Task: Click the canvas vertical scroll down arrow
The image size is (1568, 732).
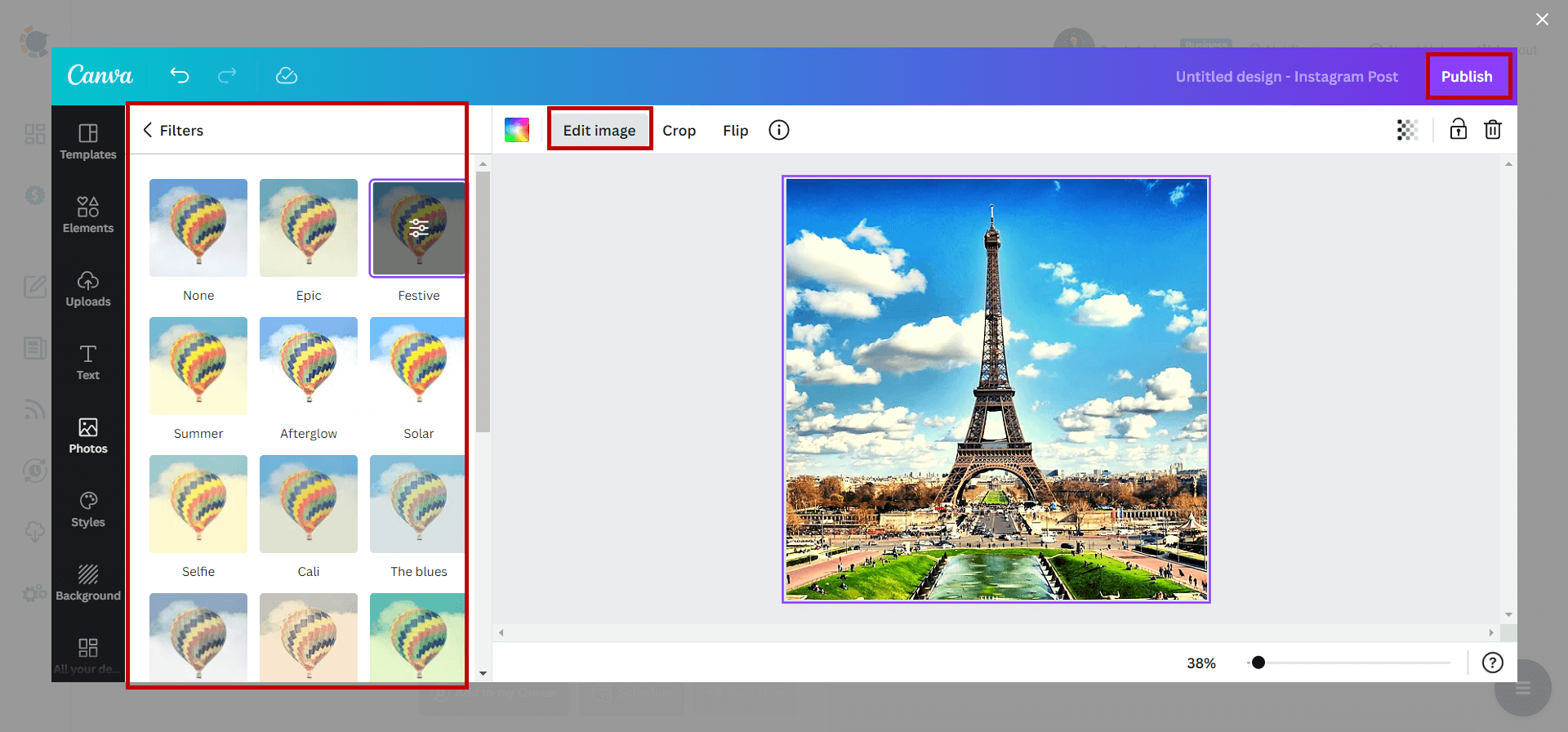Action: (1508, 614)
